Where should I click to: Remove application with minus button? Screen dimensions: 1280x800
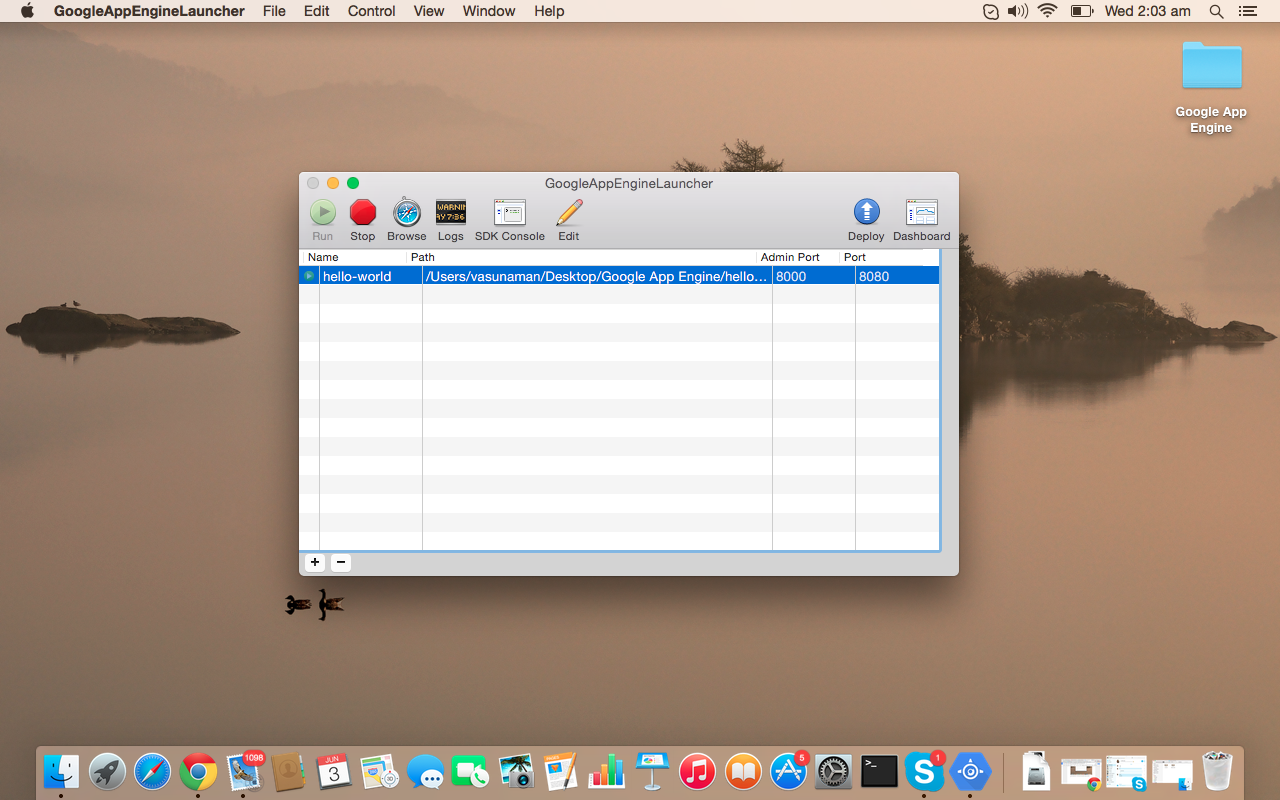[x=341, y=563]
